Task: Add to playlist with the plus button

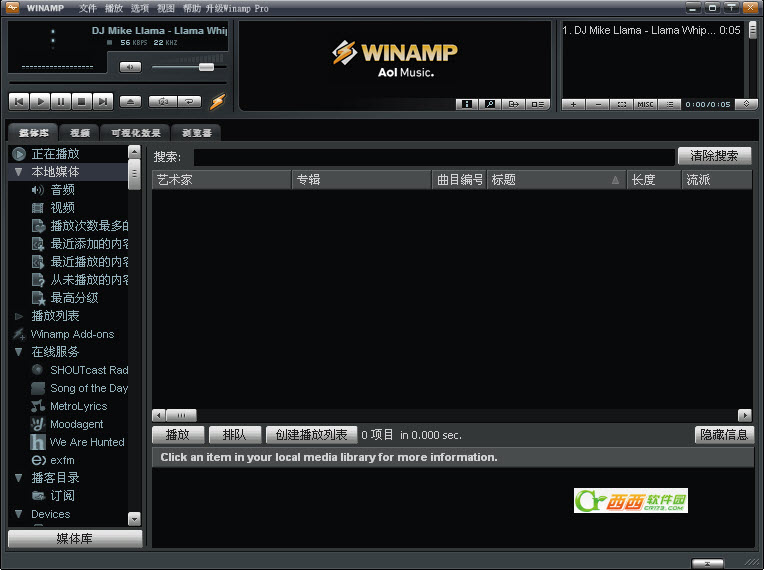Action: click(x=573, y=104)
